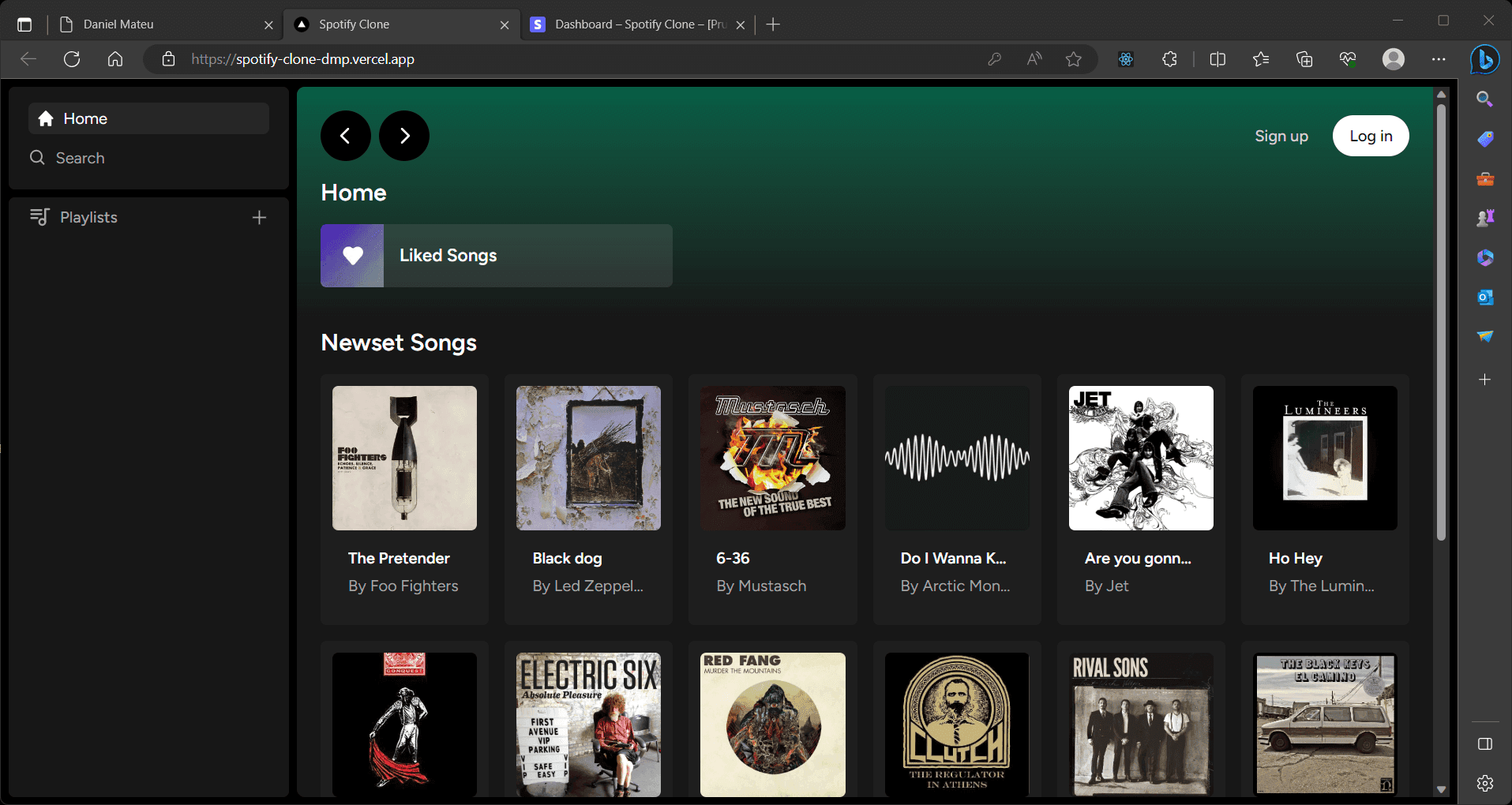Image resolution: width=1512 pixels, height=805 pixels.
Task: Open the Microsoft 365 sidebar icon
Action: click(x=1485, y=258)
